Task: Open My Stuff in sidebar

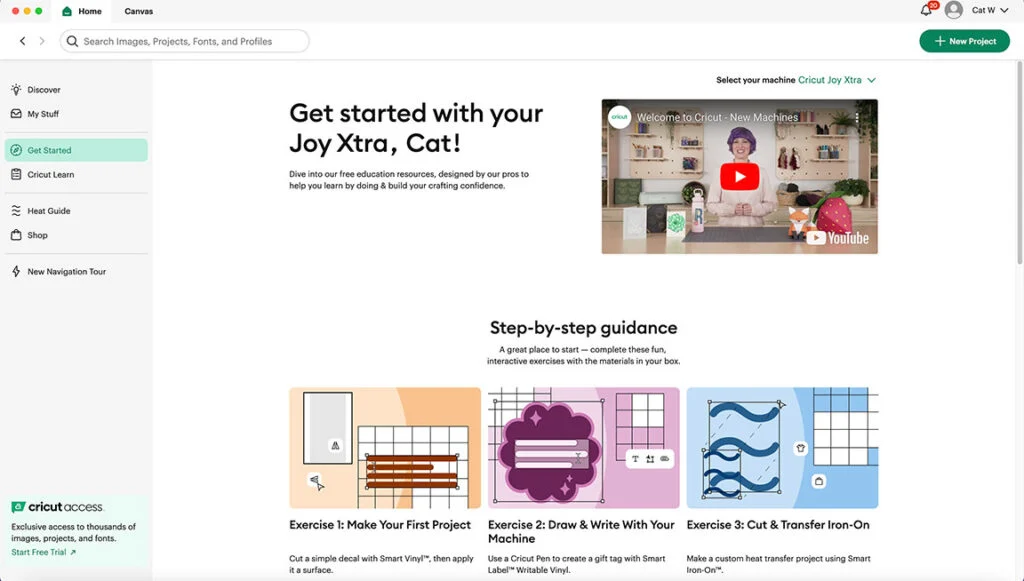Action: 76,114
